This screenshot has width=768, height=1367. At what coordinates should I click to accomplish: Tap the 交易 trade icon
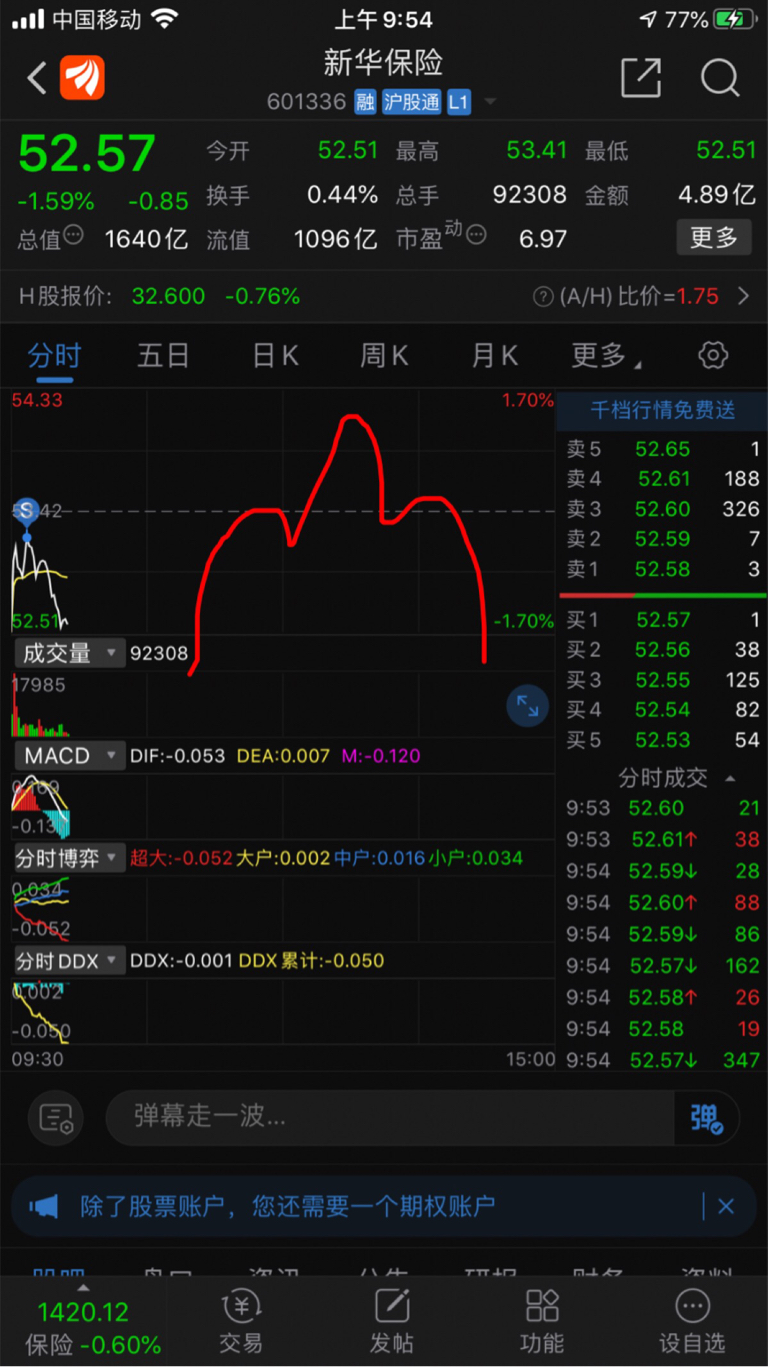(240, 1320)
